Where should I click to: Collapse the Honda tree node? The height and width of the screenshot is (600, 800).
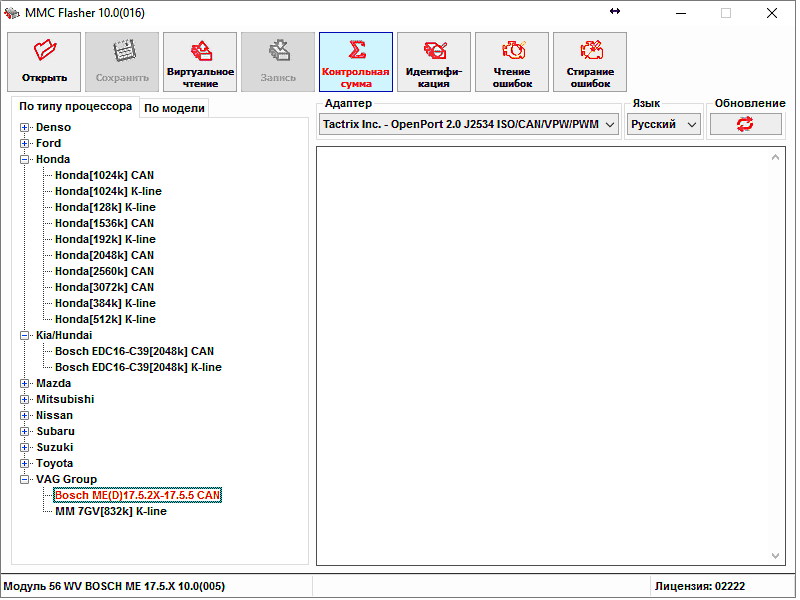tap(25, 159)
